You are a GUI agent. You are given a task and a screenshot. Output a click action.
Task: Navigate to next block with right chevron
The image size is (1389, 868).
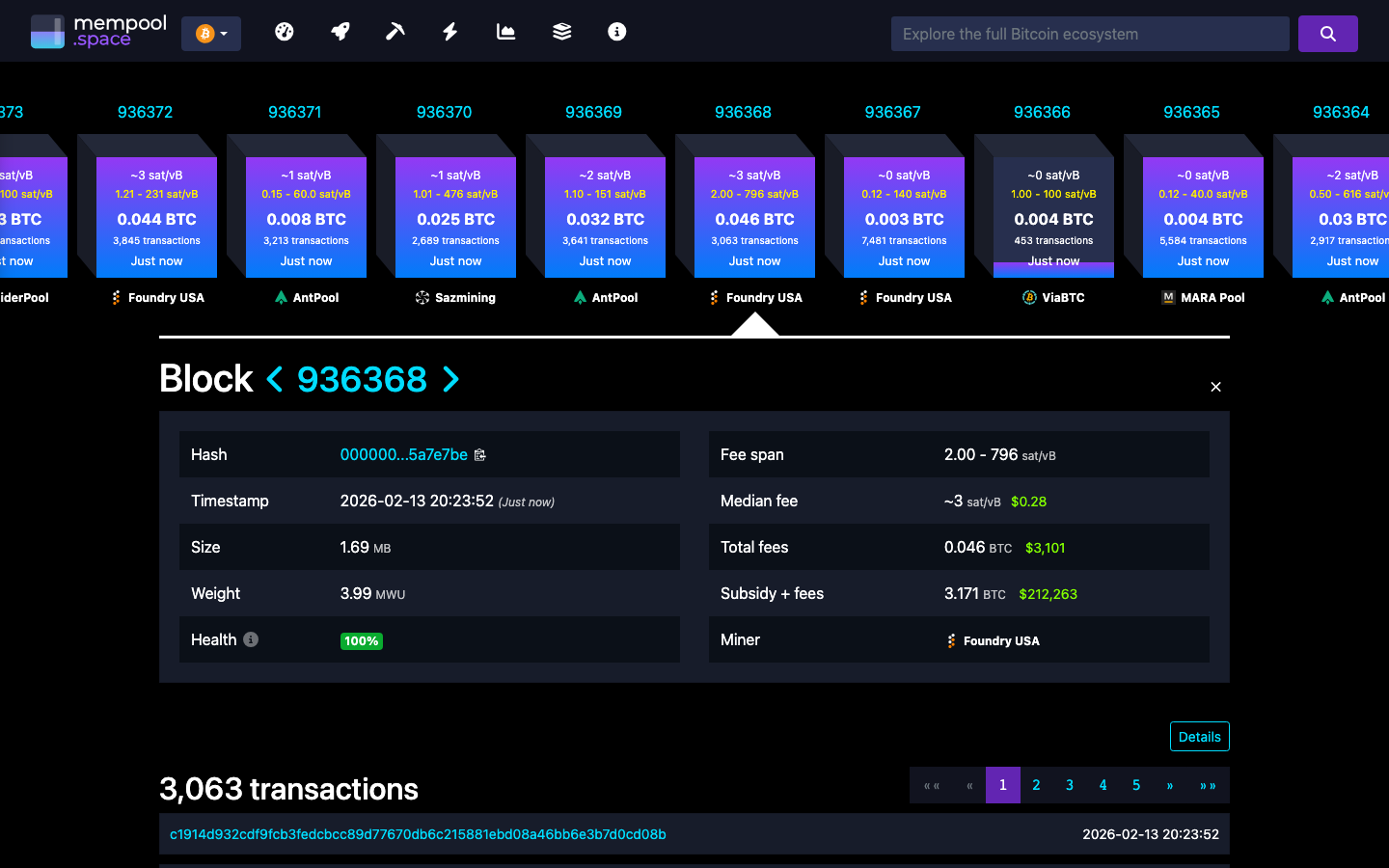click(x=450, y=380)
